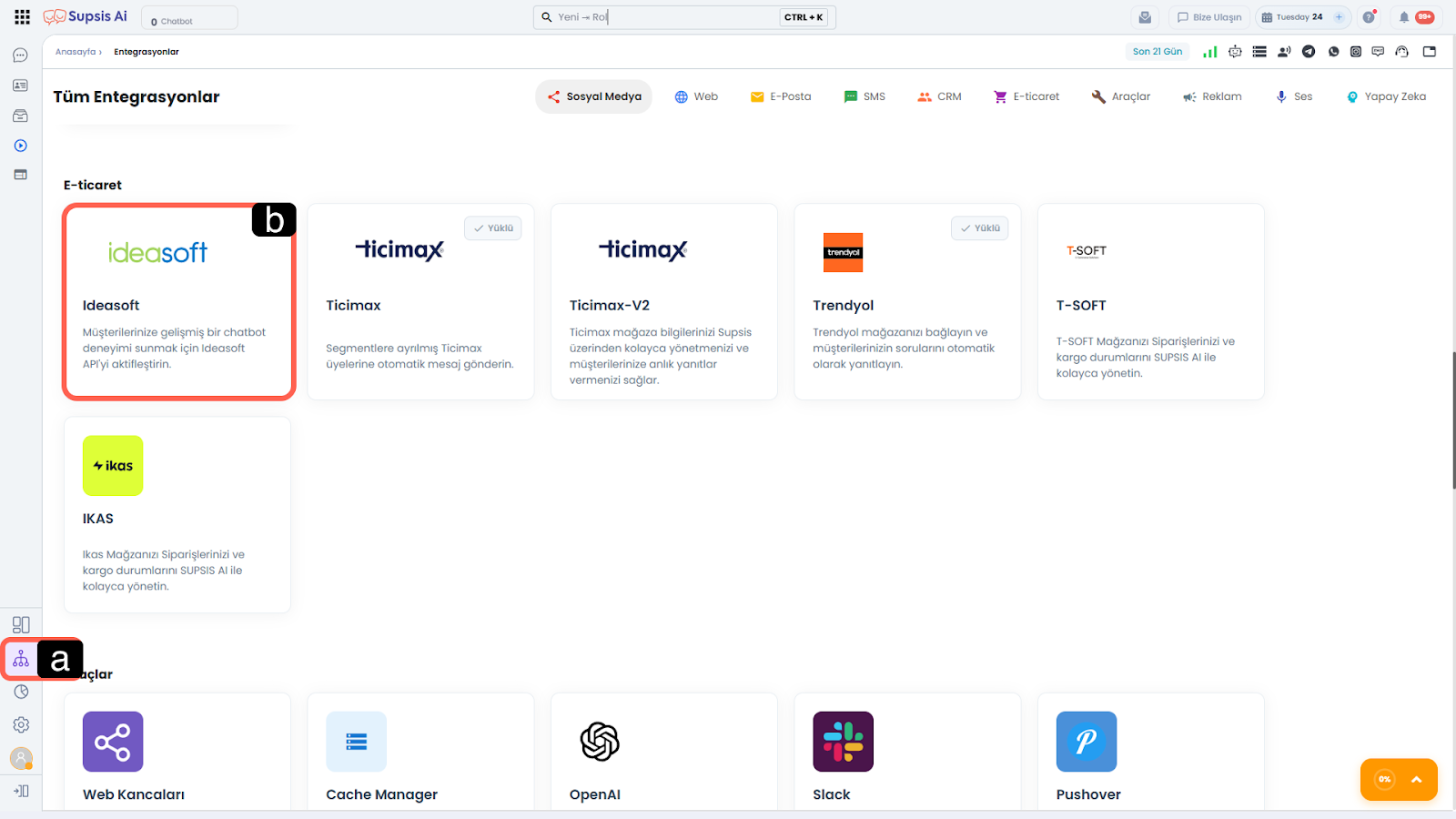Click the notification bell icon
The height and width of the screenshot is (819, 1456).
1404,17
